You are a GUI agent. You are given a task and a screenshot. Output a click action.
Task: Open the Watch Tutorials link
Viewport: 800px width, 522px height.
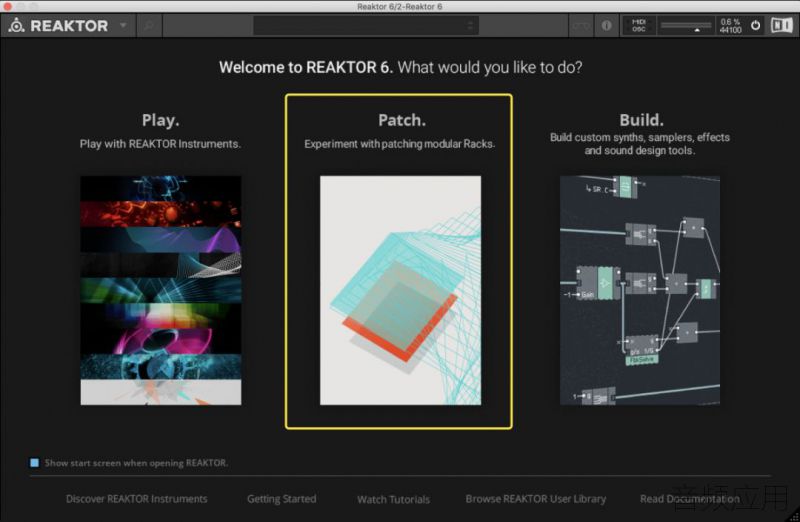(x=393, y=500)
